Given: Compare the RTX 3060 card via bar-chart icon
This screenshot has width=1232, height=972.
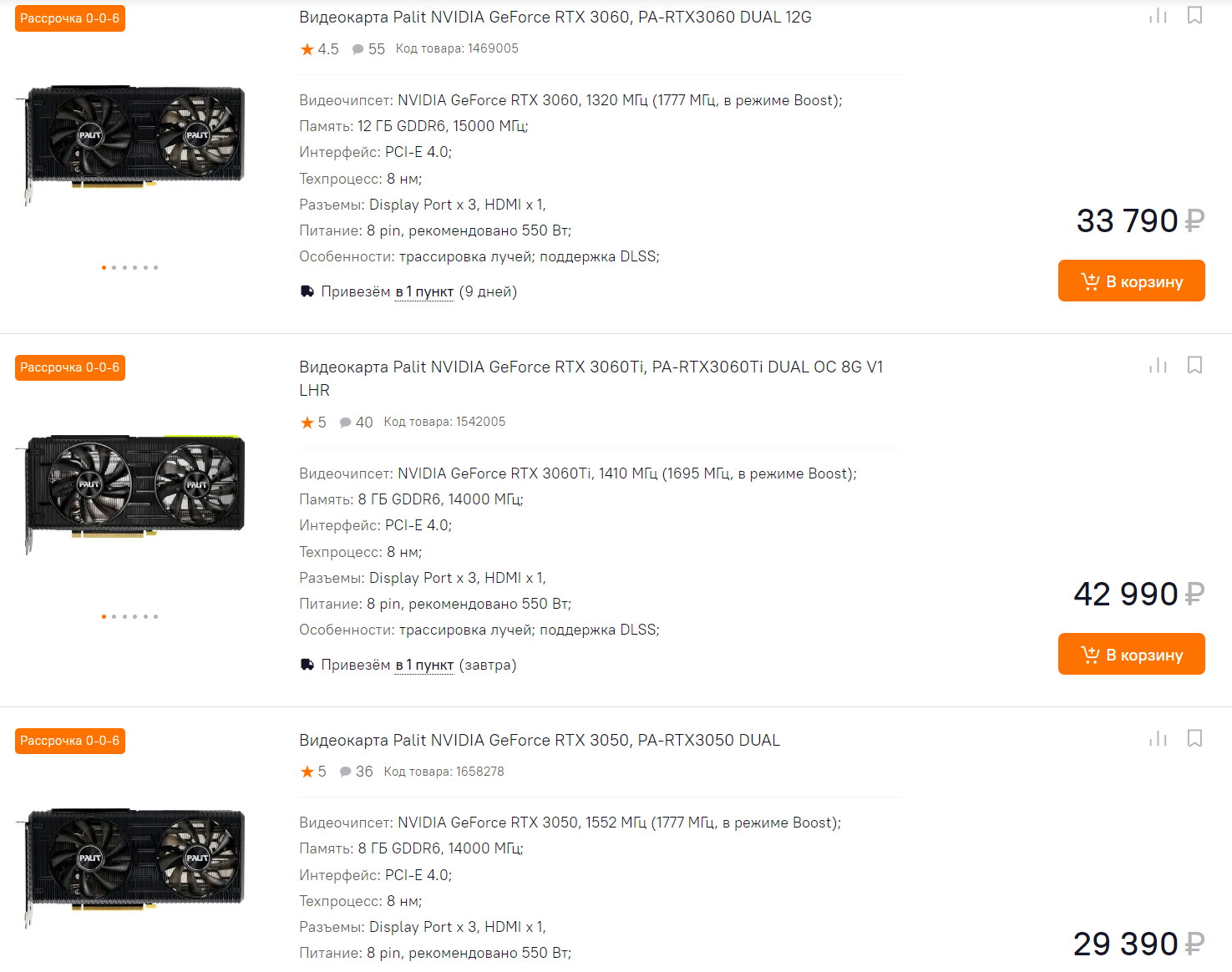Looking at the screenshot, I should tap(1158, 16).
